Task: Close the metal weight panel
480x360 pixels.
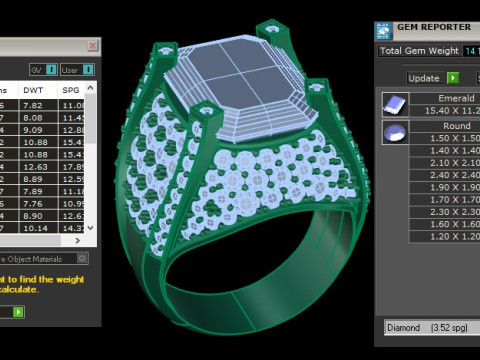Action: coord(92,46)
